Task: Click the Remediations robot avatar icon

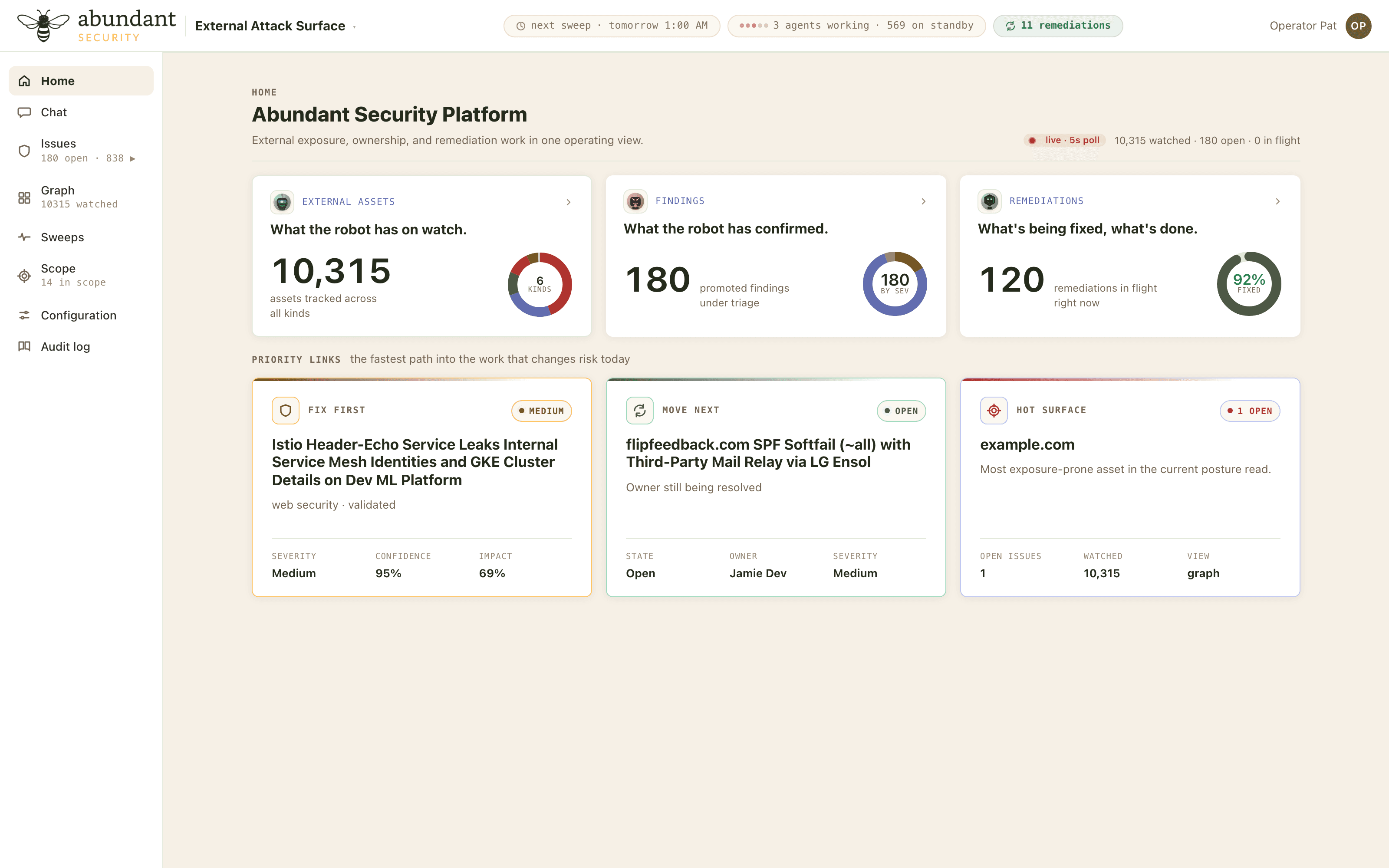Action: click(x=990, y=201)
